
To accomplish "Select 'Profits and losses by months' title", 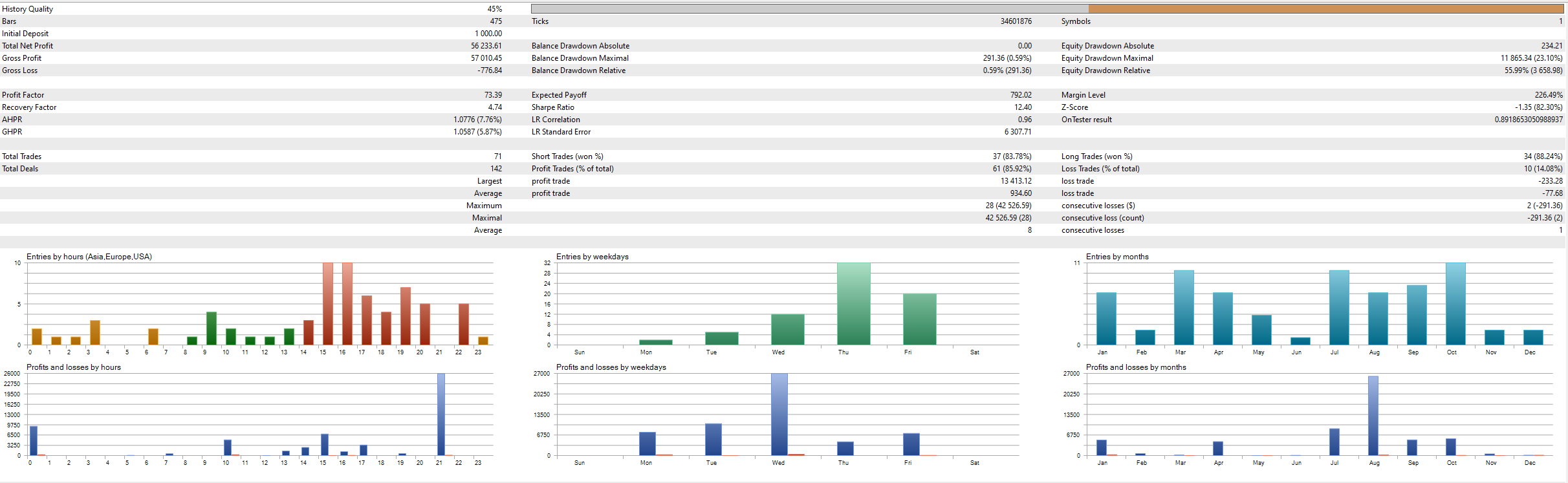I will [1136, 367].
